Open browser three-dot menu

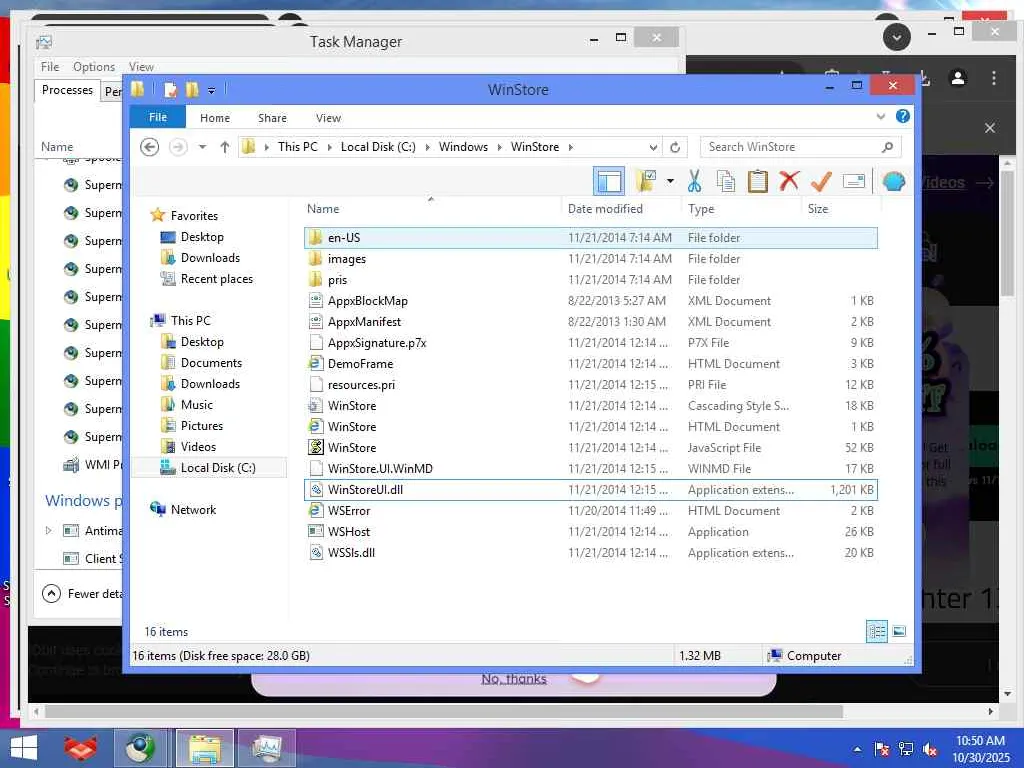pyautogui.click(x=993, y=78)
